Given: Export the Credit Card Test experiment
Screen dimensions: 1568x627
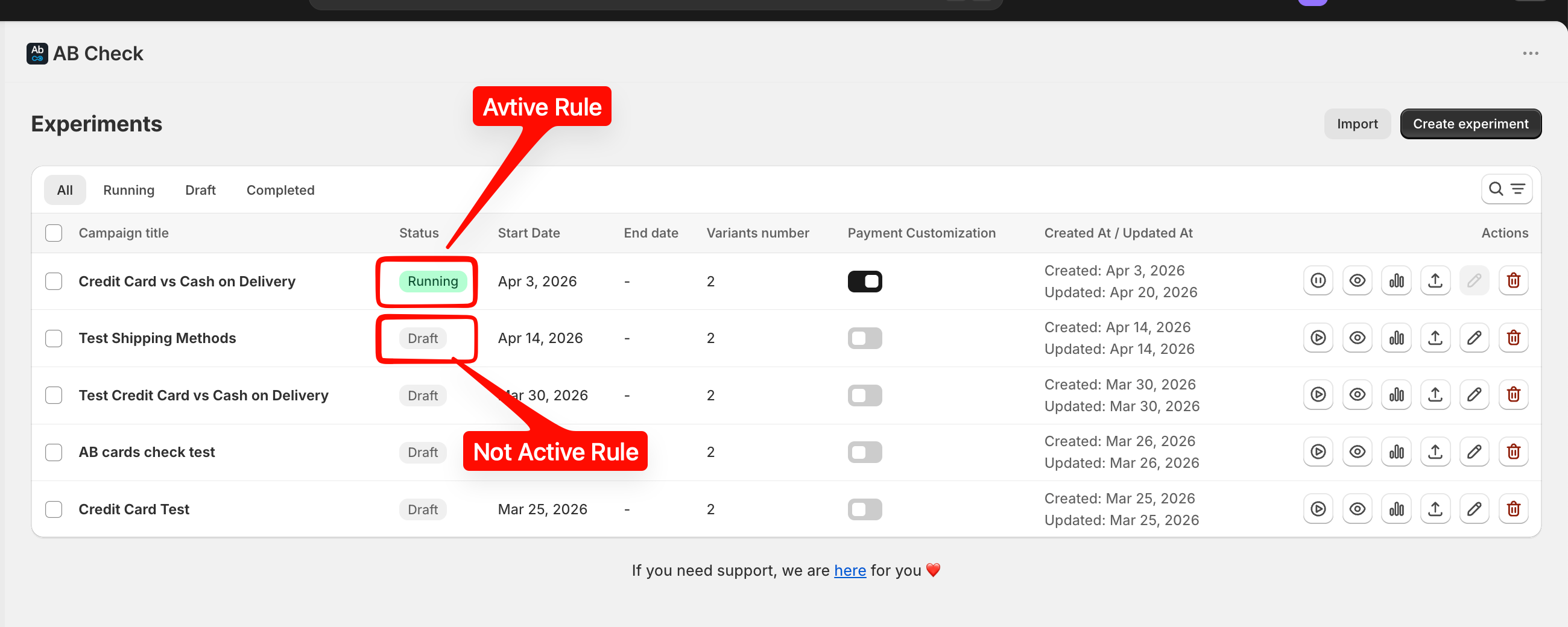Looking at the screenshot, I should point(1435,509).
